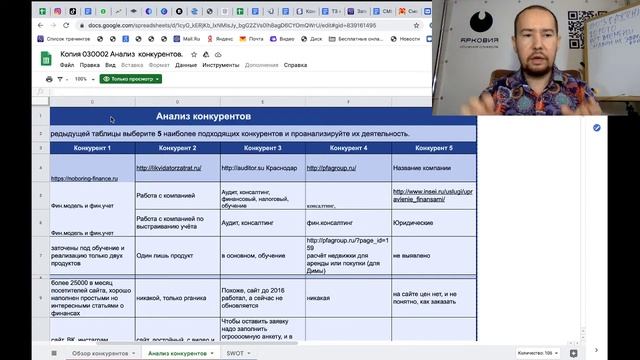640x360 pixels.
Task: Expand the 'Обзор конкурентов' sheet tab arrow
Action: point(133,353)
